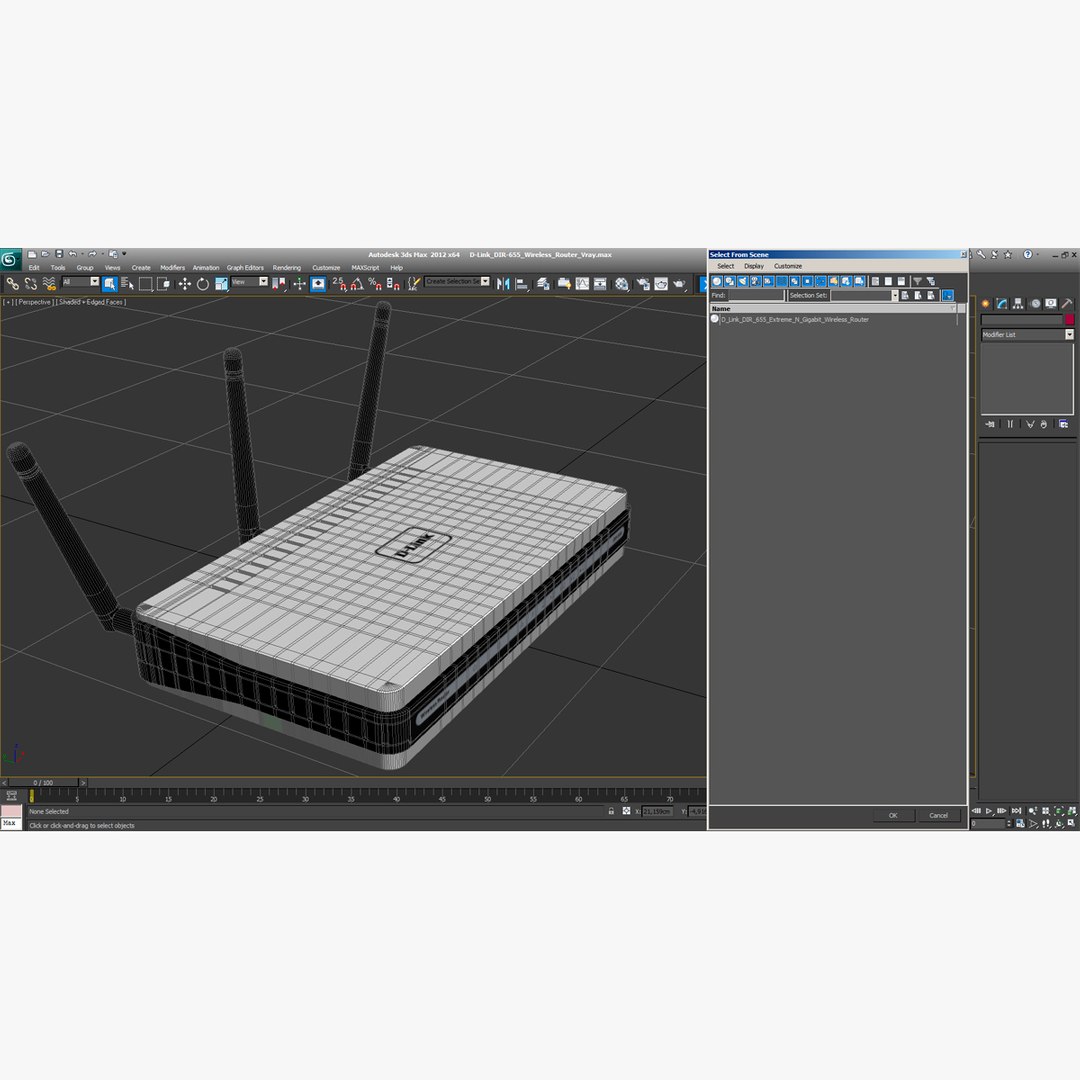The height and width of the screenshot is (1080, 1080).
Task: Open the Modify command panel tab
Action: (x=1001, y=304)
